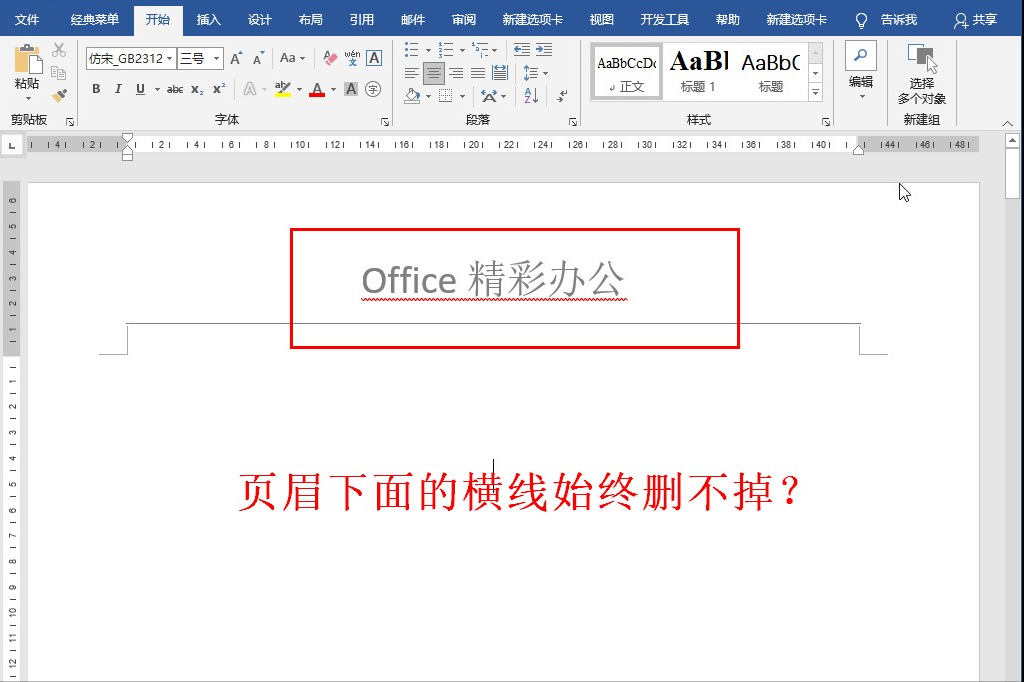
Task: Open the Paragraph dialog launcher
Action: point(573,122)
